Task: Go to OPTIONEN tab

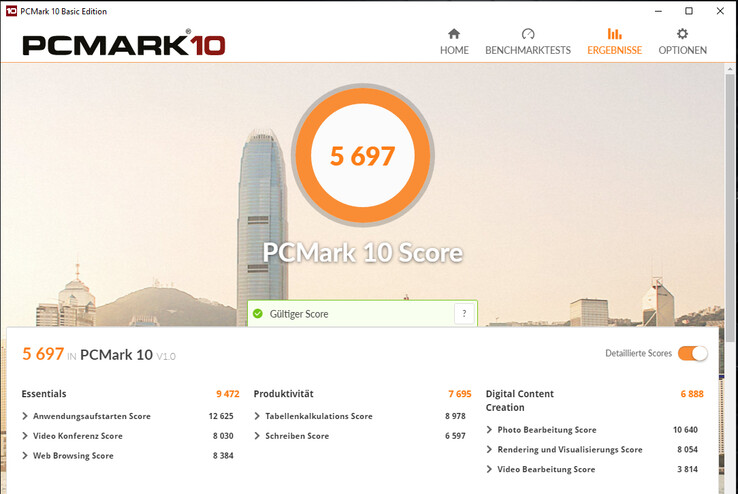Action: pyautogui.click(x=682, y=42)
